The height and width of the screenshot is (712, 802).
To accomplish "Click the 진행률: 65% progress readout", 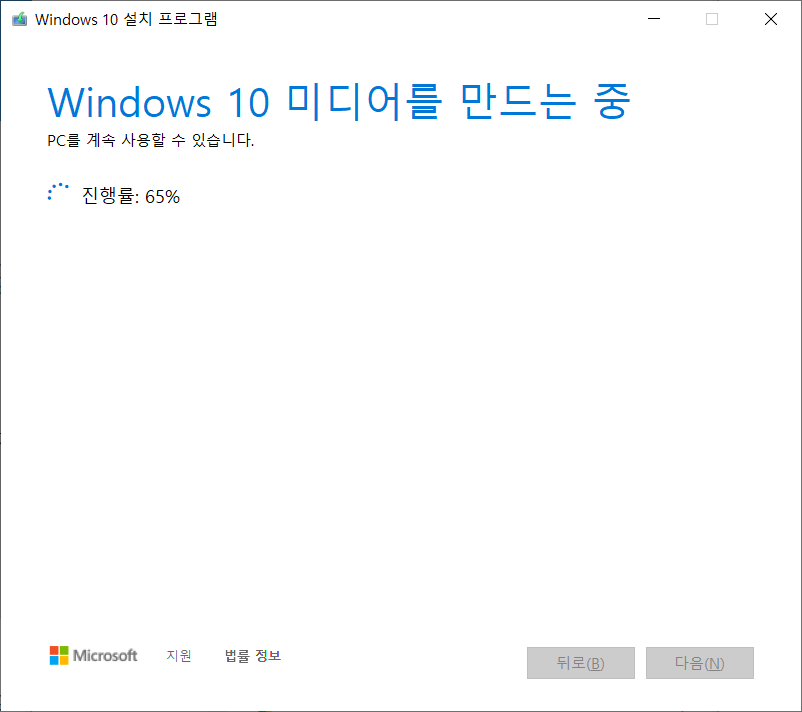I will click(130, 196).
